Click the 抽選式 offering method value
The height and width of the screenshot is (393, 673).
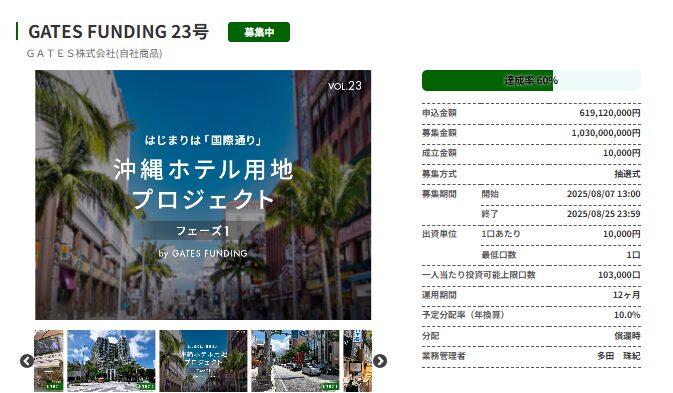point(628,174)
